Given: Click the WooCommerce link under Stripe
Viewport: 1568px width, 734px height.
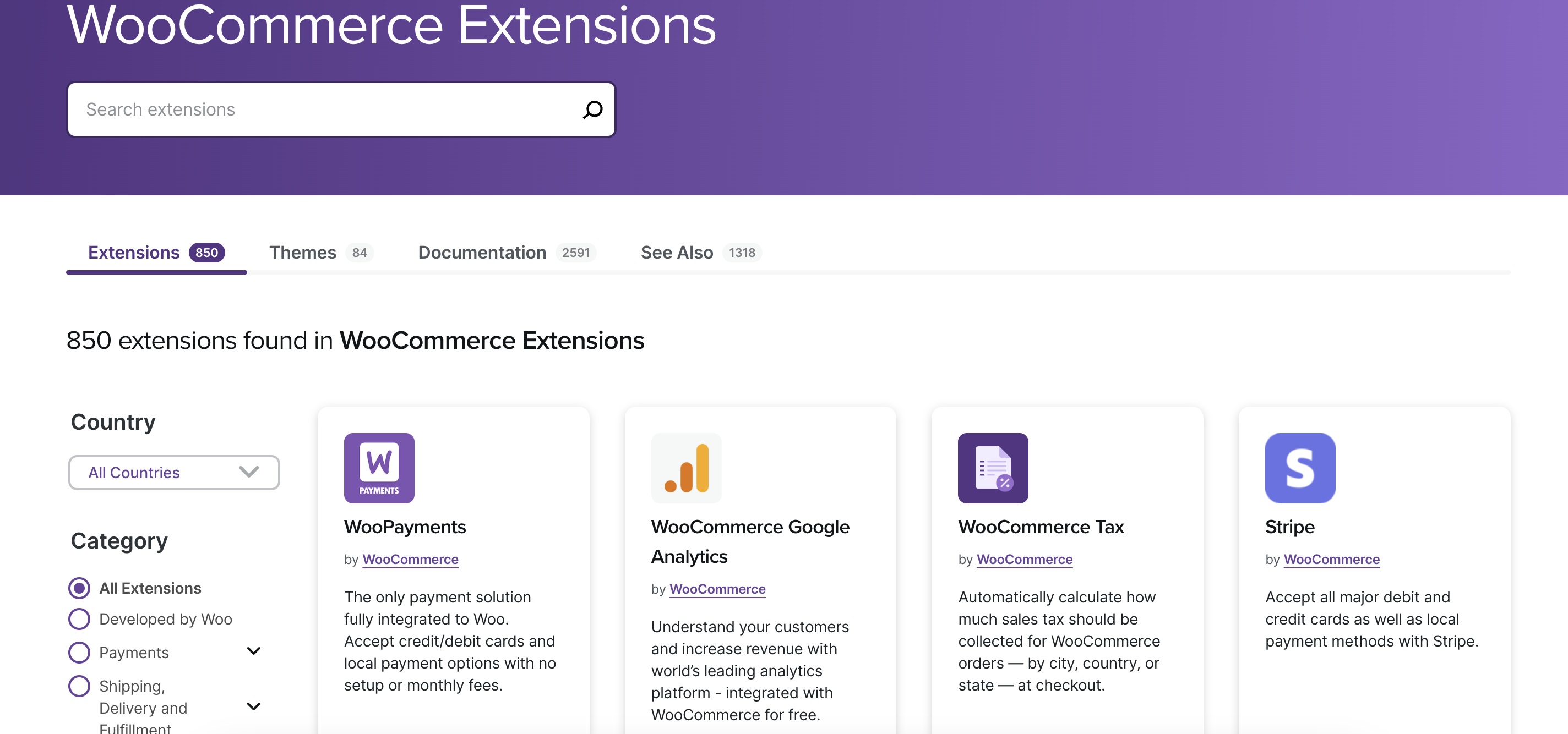Looking at the screenshot, I should pyautogui.click(x=1332, y=559).
